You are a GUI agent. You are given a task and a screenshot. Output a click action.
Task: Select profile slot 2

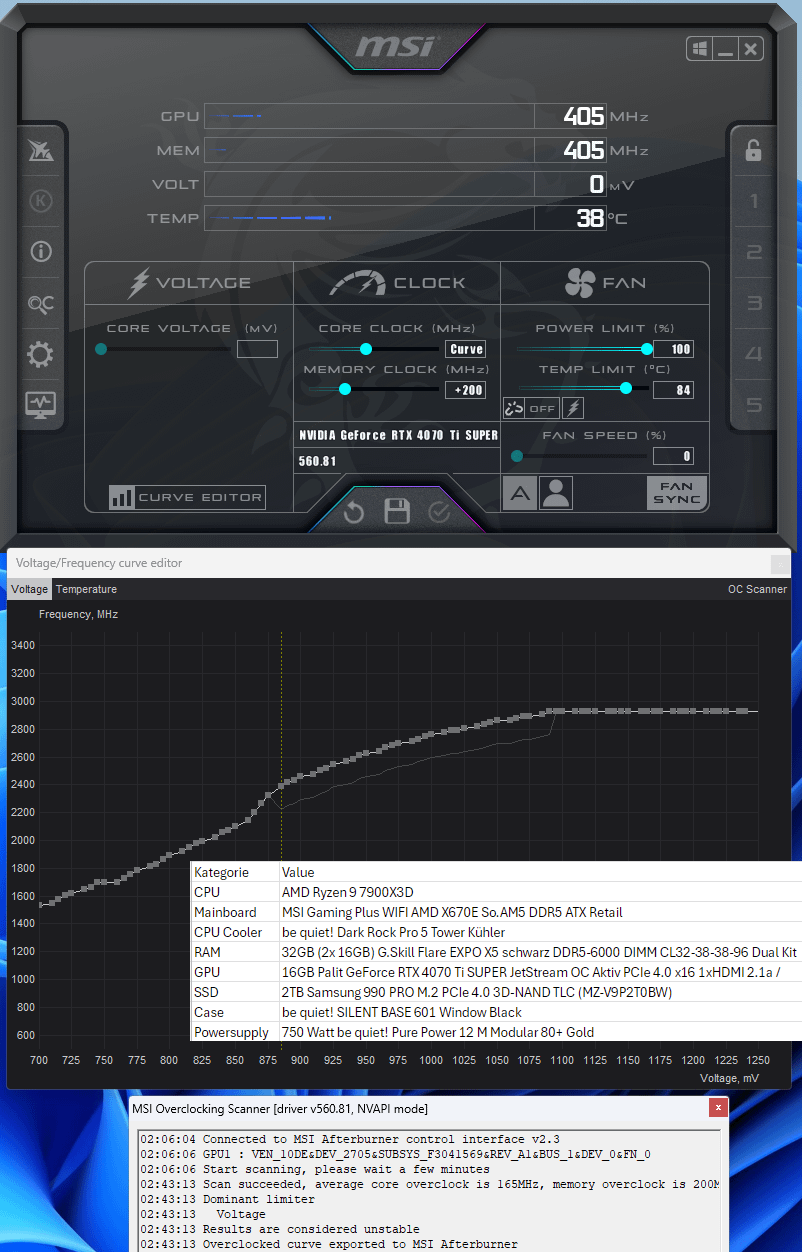[754, 252]
